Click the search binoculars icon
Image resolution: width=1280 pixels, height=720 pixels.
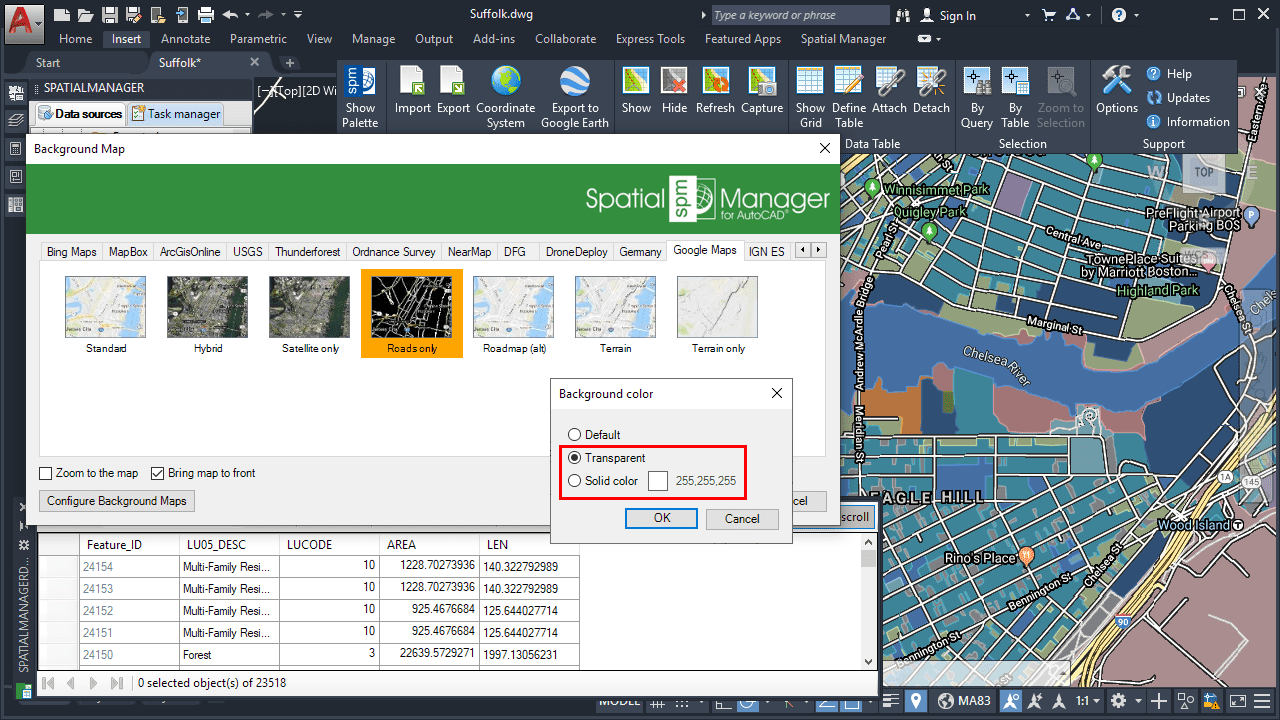904,15
